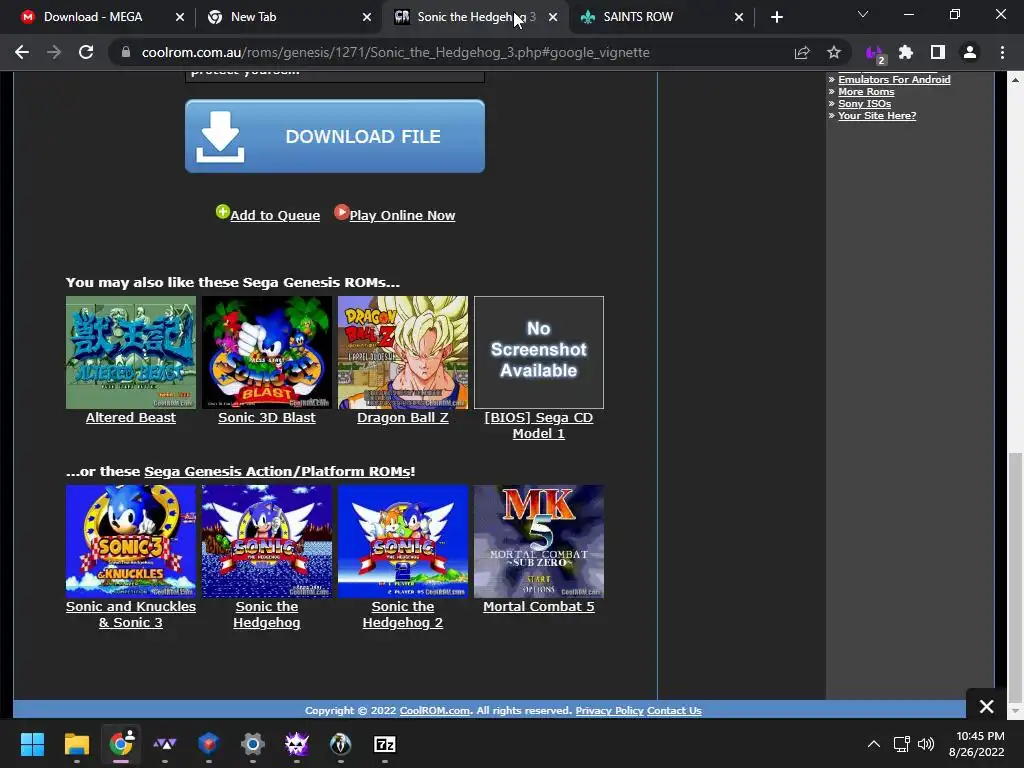Image resolution: width=1024 pixels, height=768 pixels.
Task: Select the Sonic the Hedgehog 3 tab
Action: [x=476, y=17]
